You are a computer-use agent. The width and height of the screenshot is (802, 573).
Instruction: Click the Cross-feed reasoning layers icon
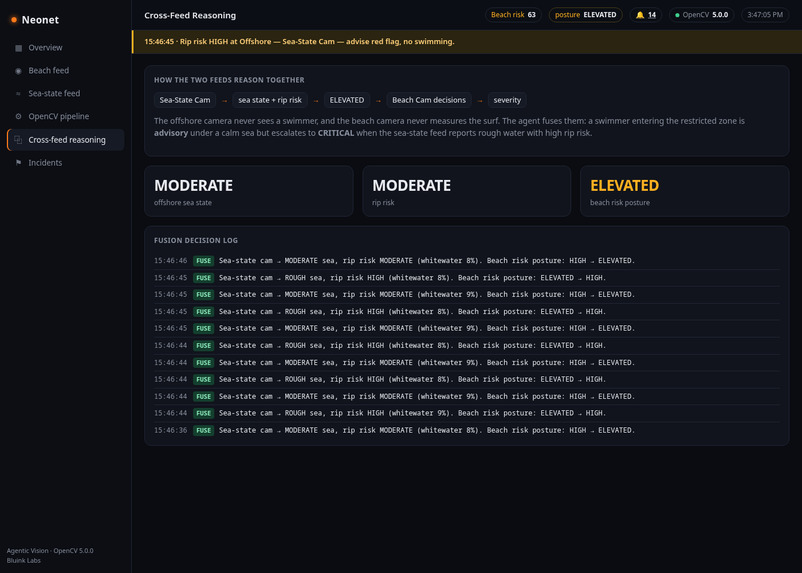(18, 140)
